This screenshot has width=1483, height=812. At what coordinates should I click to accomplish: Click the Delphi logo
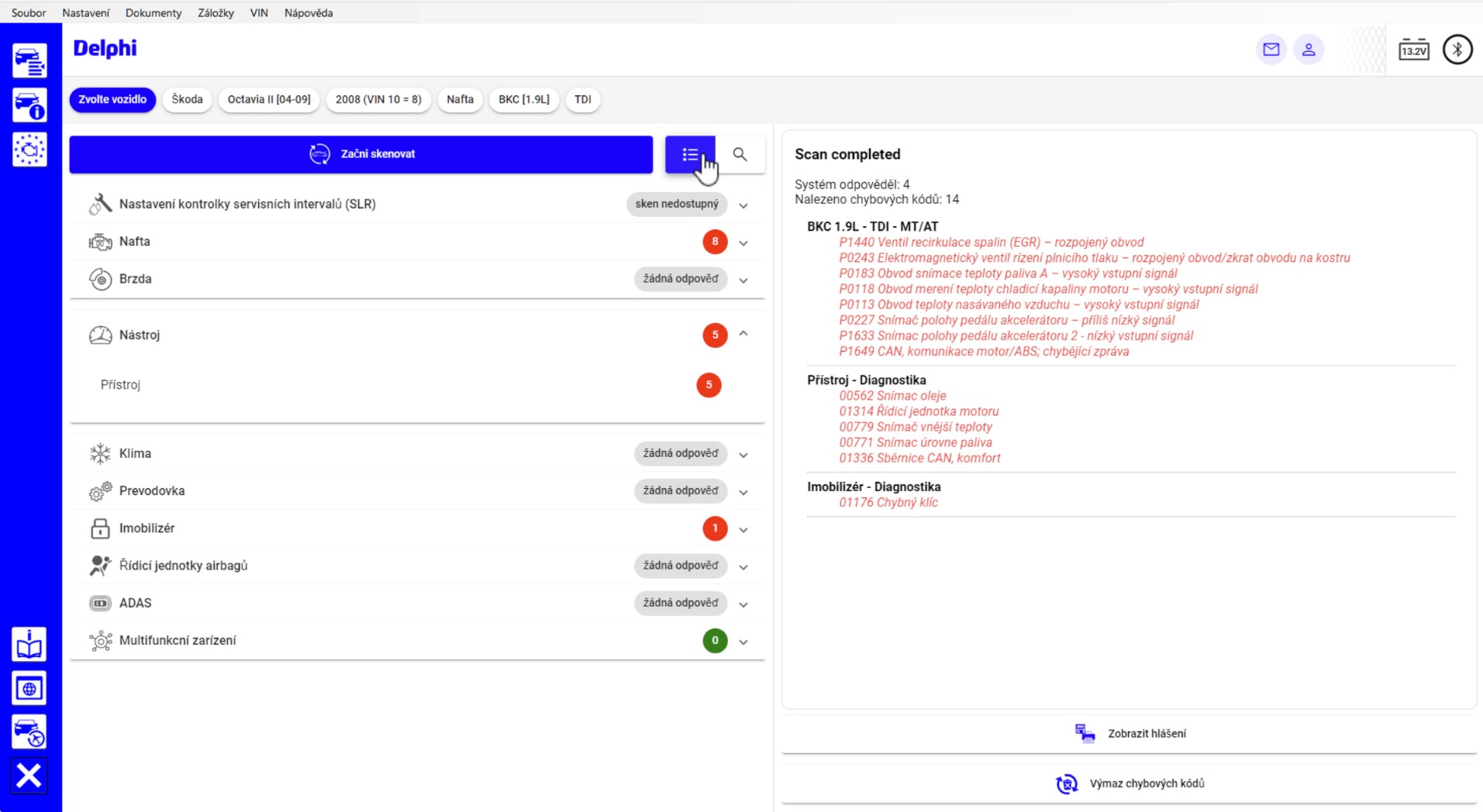tap(105, 48)
